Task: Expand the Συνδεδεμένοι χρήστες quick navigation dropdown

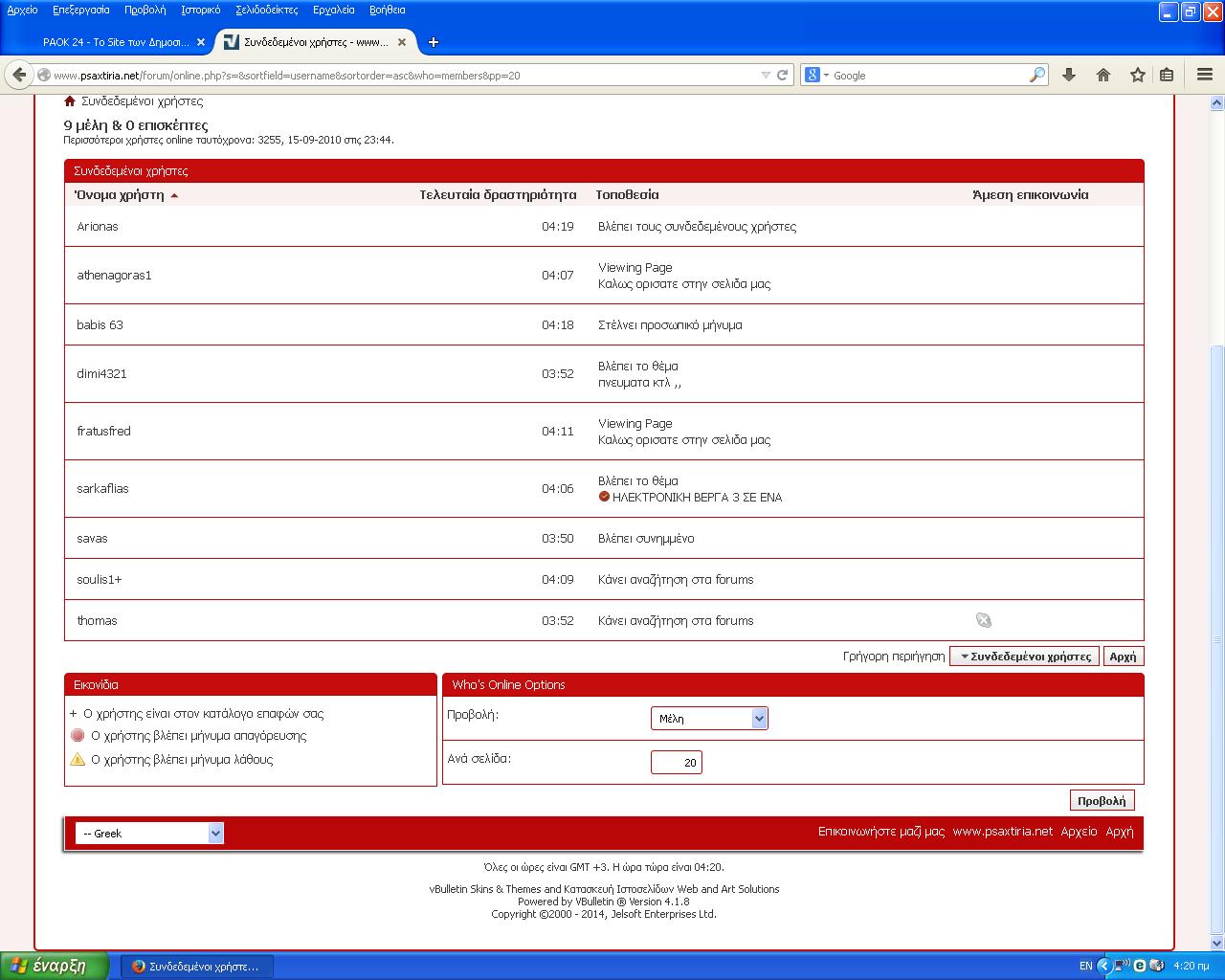Action: click(x=1024, y=657)
